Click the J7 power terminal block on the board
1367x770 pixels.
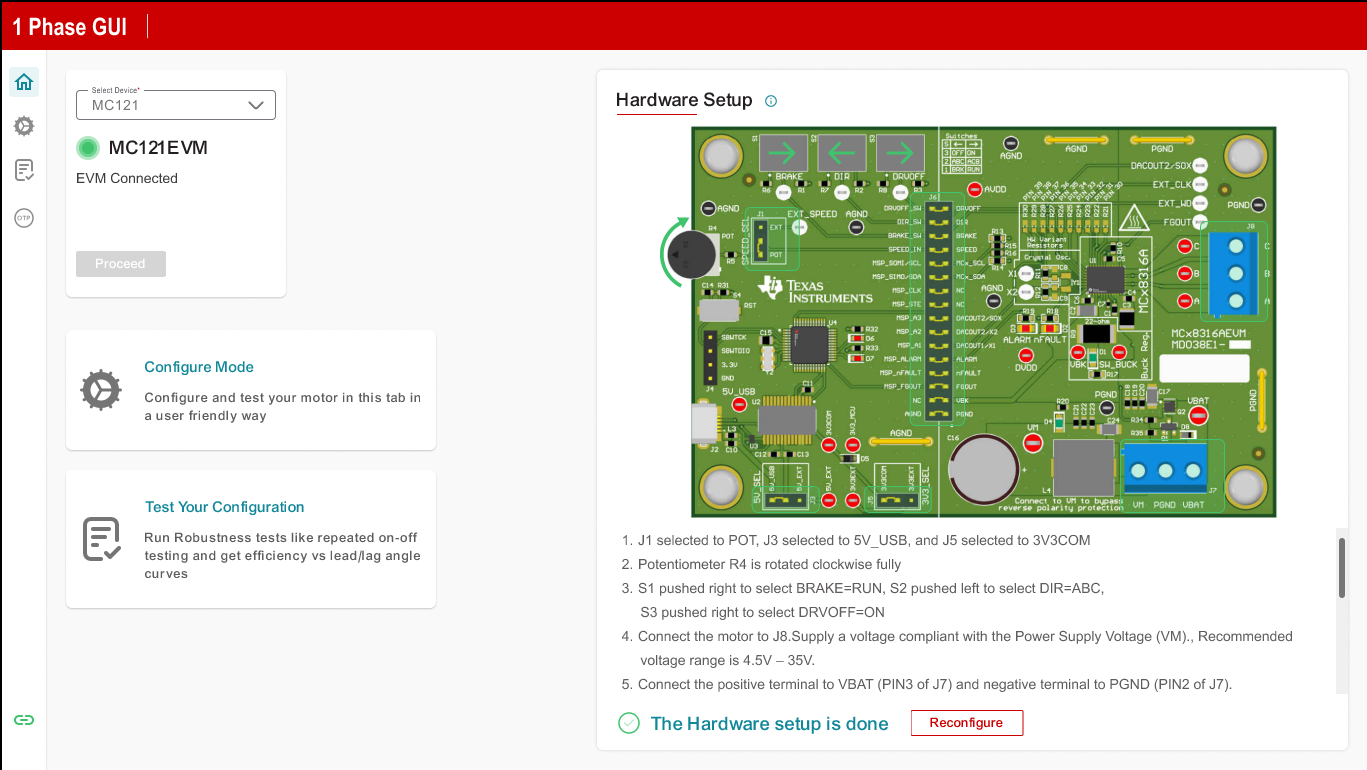click(1165, 470)
